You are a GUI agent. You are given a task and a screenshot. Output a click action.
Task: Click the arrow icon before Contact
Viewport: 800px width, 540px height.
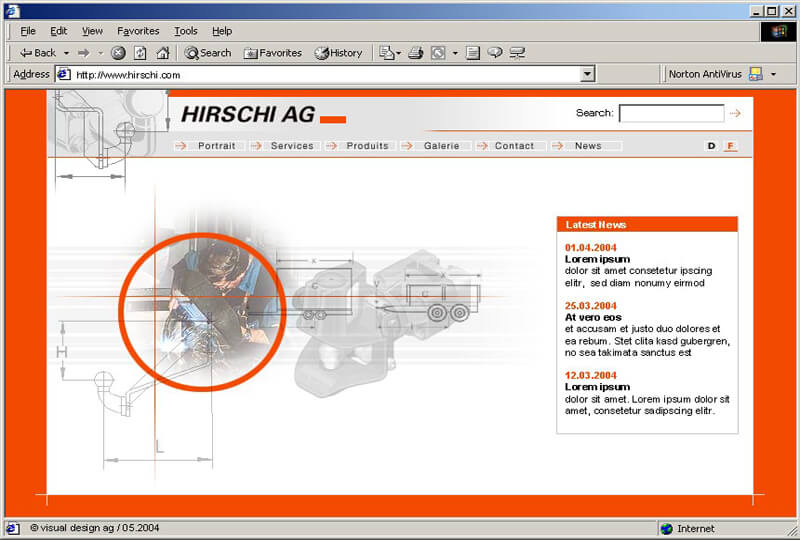point(482,146)
